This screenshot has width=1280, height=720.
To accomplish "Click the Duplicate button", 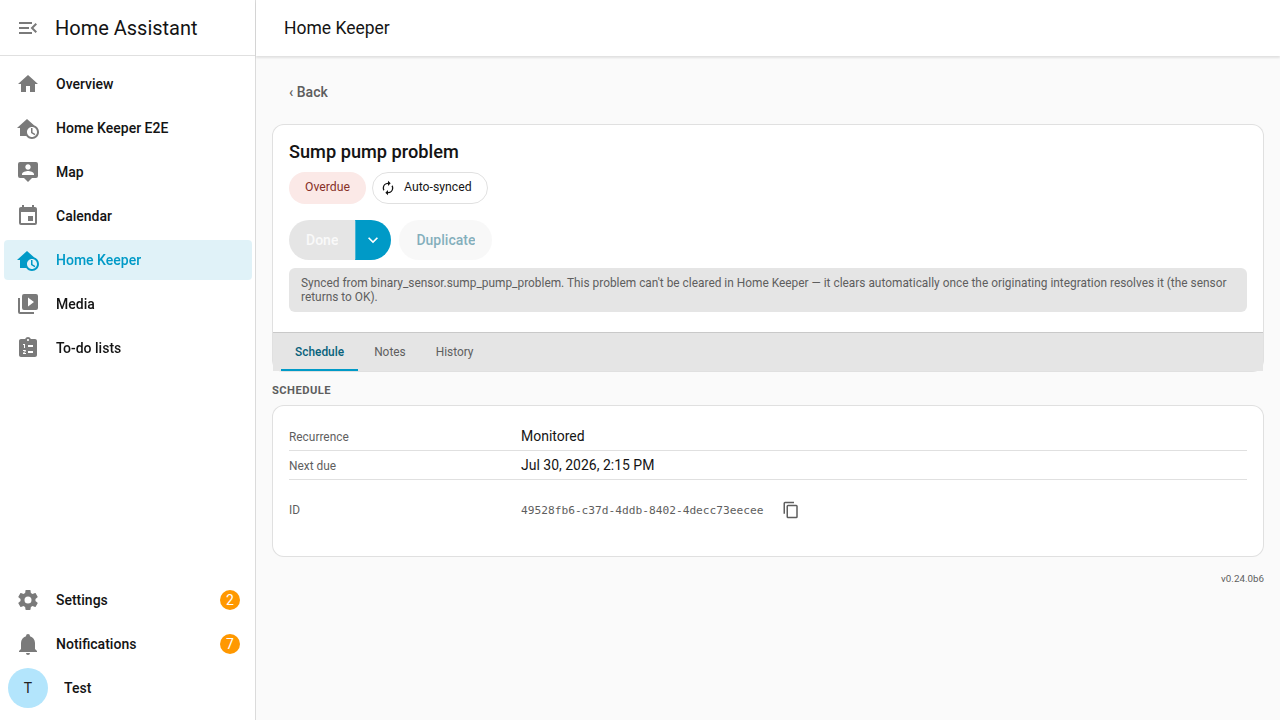I will click(x=446, y=240).
